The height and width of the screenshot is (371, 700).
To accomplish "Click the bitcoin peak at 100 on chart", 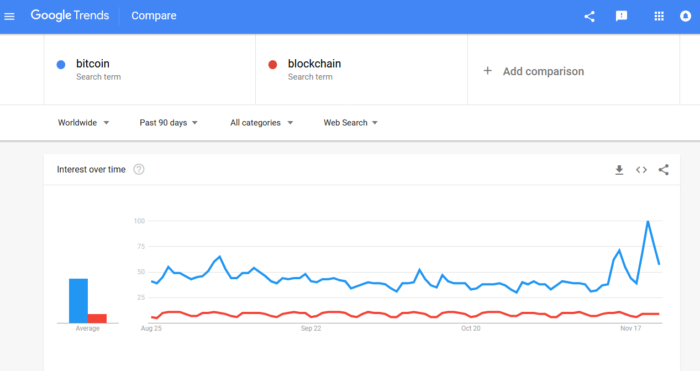I will [648, 221].
